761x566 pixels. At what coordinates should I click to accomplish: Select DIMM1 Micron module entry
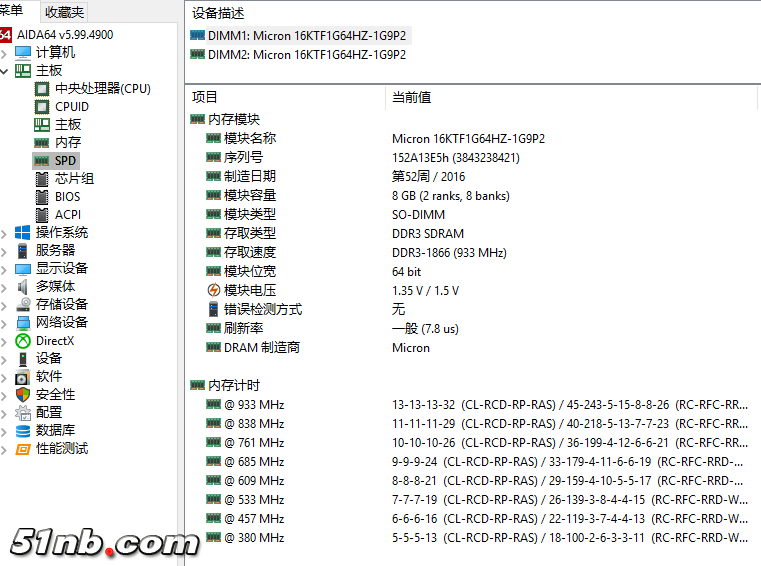[298, 35]
